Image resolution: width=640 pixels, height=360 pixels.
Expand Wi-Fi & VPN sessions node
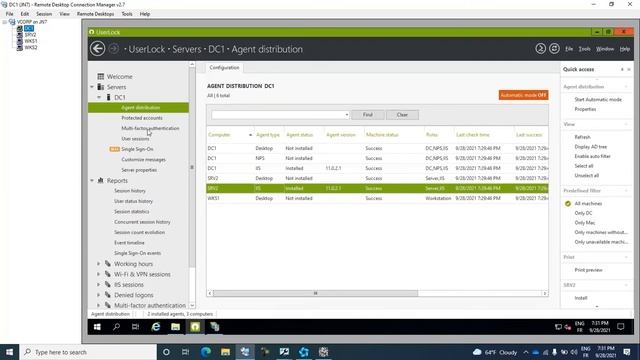98,274
